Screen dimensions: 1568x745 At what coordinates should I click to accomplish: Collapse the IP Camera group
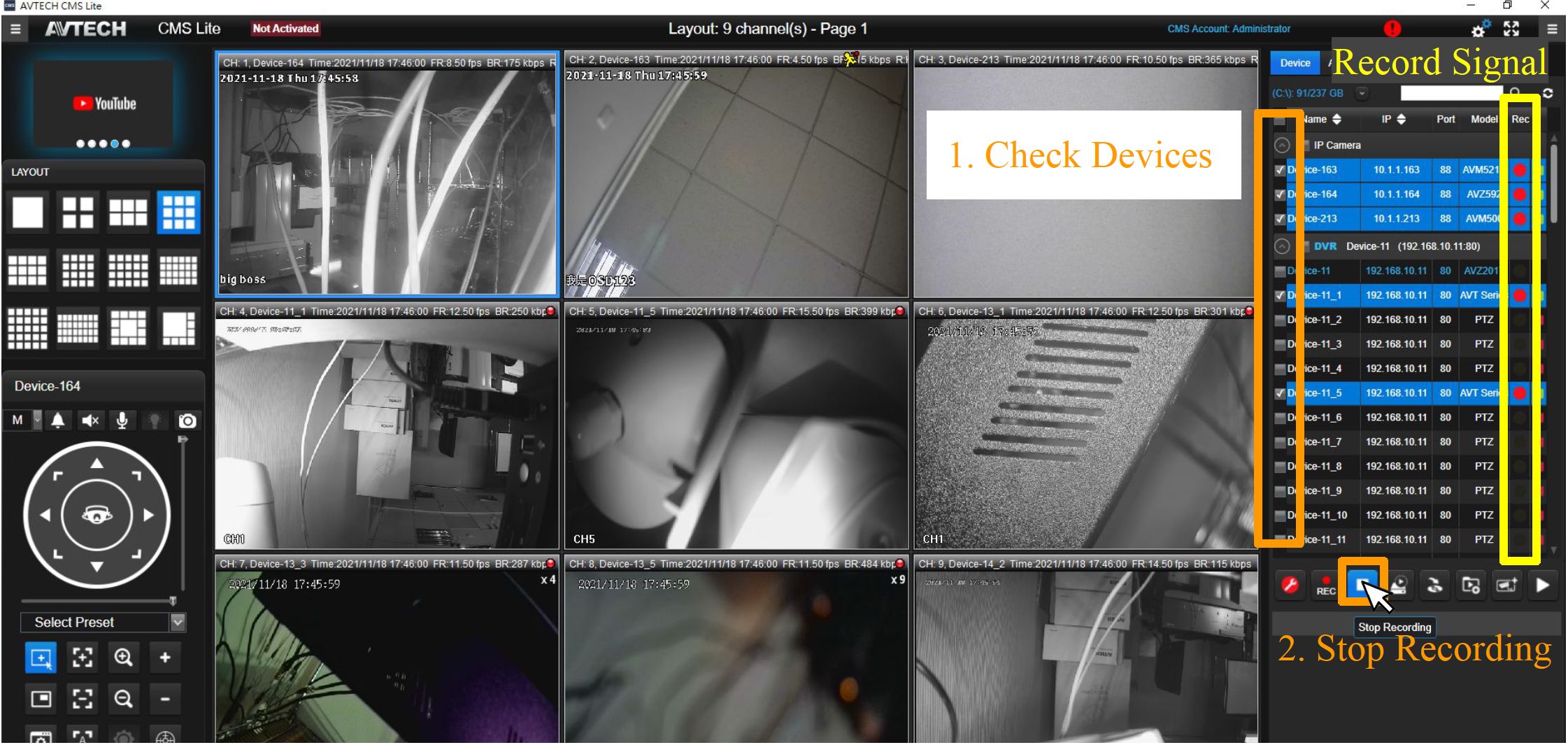point(1282,146)
